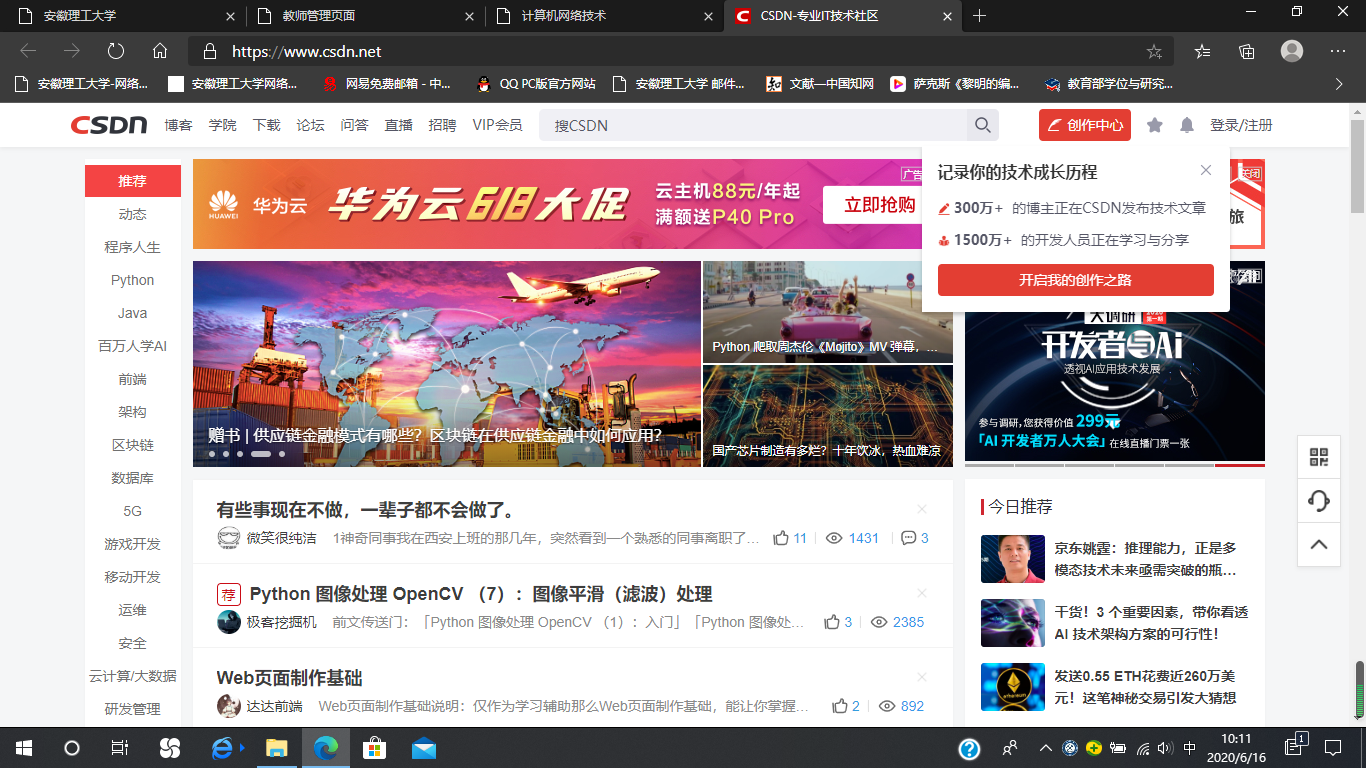Image resolution: width=1366 pixels, height=768 pixels.
Task: Open the CSDN notifications bell
Action: click(x=1187, y=125)
